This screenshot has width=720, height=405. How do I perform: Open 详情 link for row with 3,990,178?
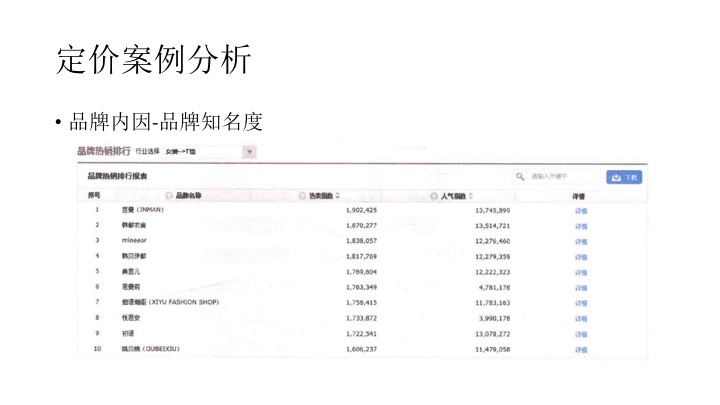point(581,319)
